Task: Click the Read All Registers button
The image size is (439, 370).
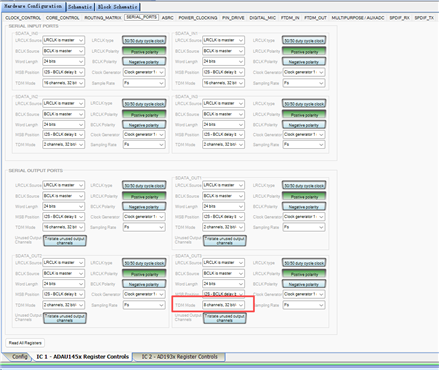Action: pyautogui.click(x=25, y=343)
